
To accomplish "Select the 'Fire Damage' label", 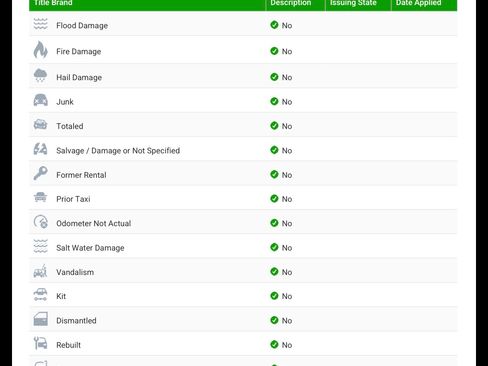I will (x=79, y=52).
